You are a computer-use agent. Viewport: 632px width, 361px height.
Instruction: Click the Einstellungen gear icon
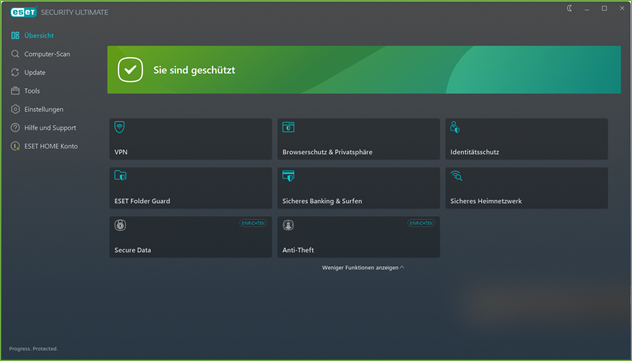(15, 109)
